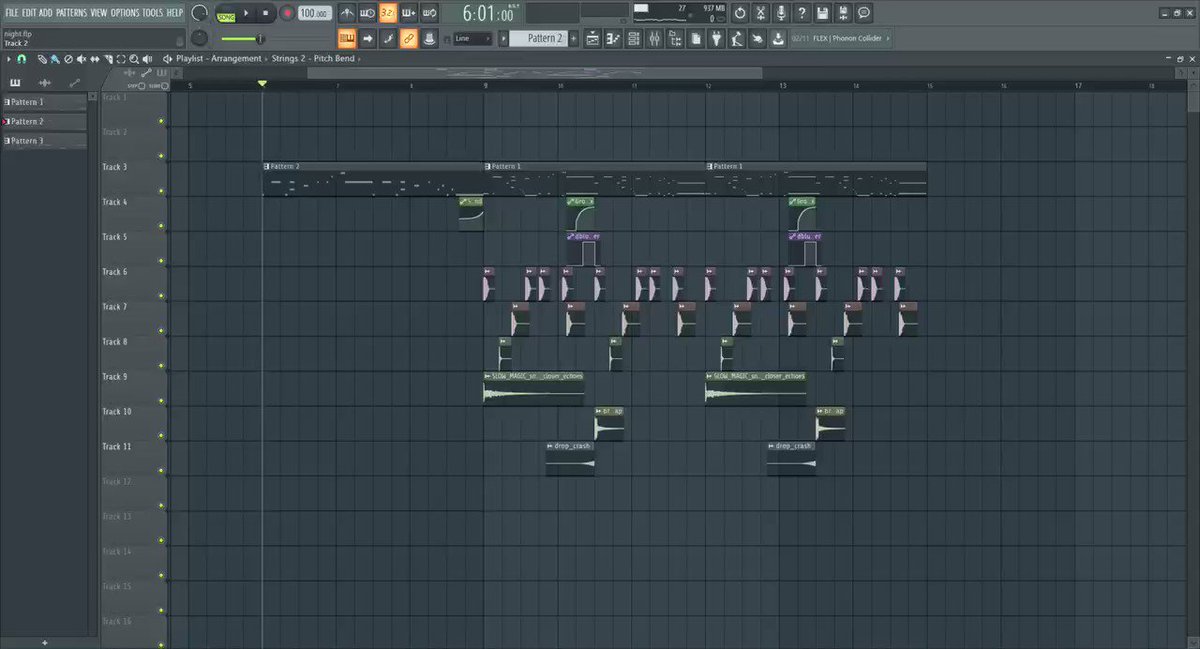
Task: Open the Piano roll view icon
Action: click(614, 38)
